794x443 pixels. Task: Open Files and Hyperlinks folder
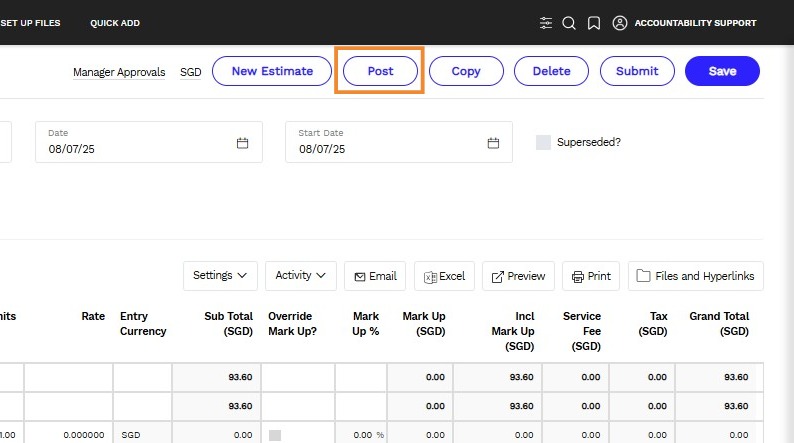point(695,276)
